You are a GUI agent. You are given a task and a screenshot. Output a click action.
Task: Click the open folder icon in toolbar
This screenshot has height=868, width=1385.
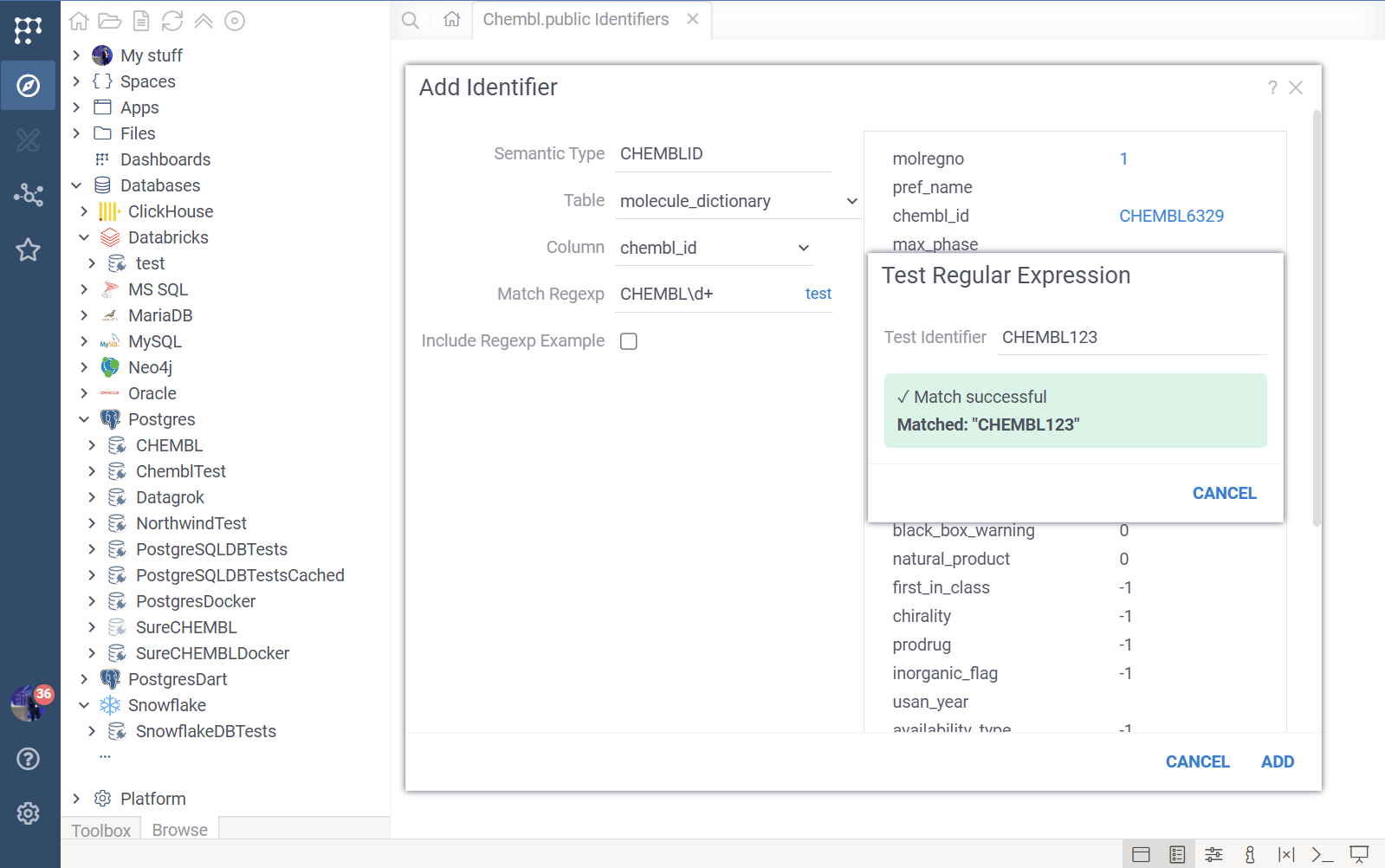click(x=110, y=21)
